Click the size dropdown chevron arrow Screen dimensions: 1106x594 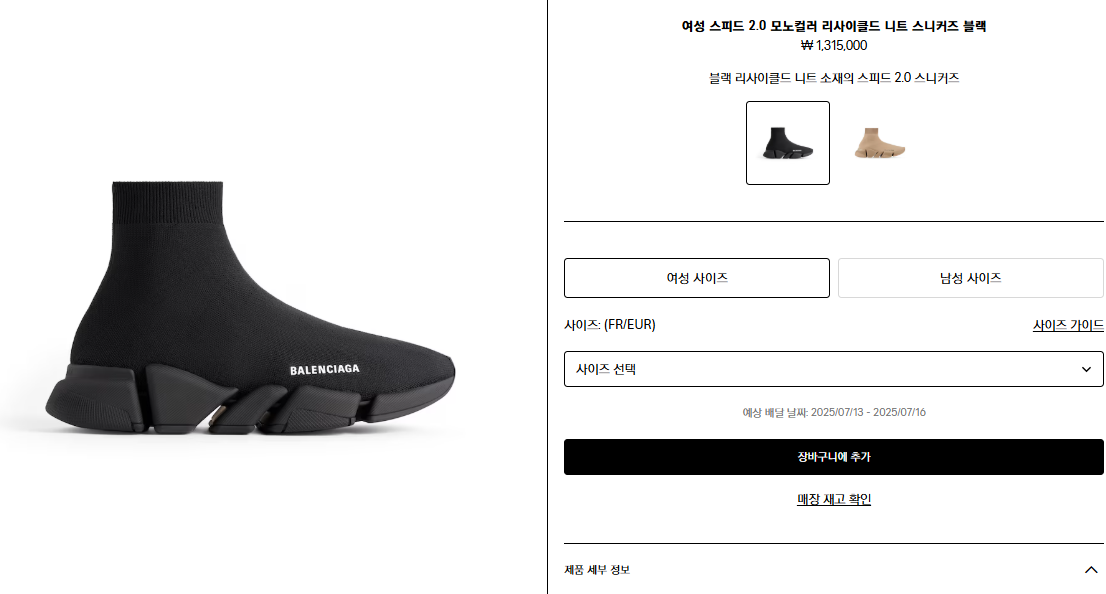click(x=1087, y=369)
